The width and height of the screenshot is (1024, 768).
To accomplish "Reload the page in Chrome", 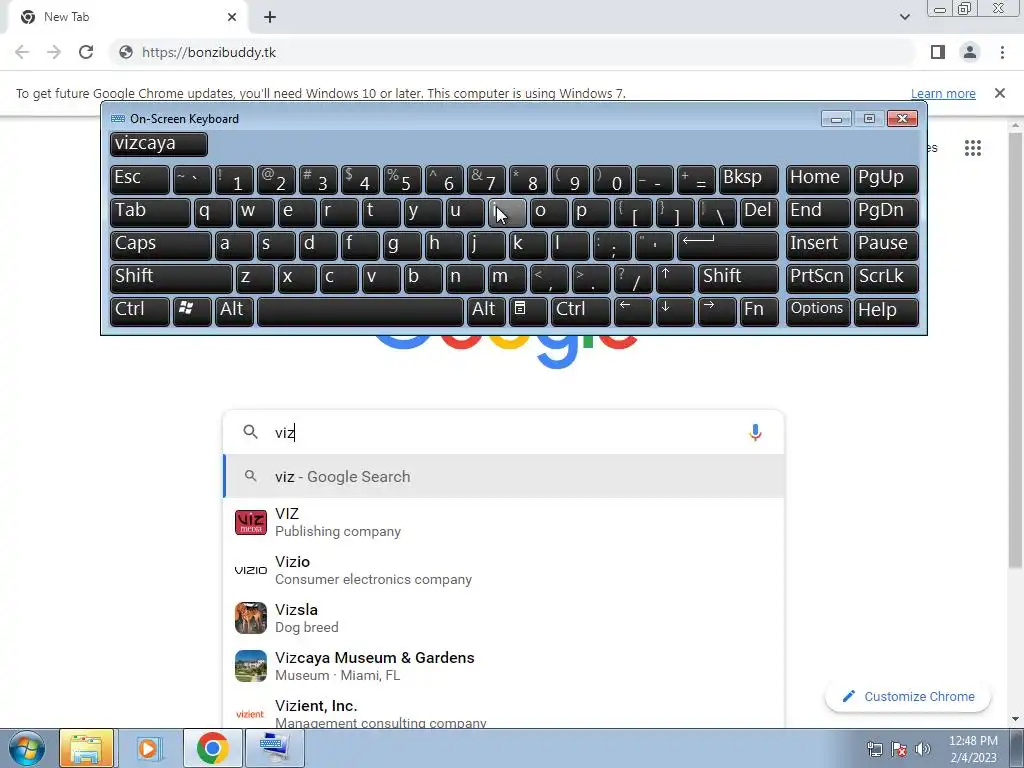I will pos(86,52).
